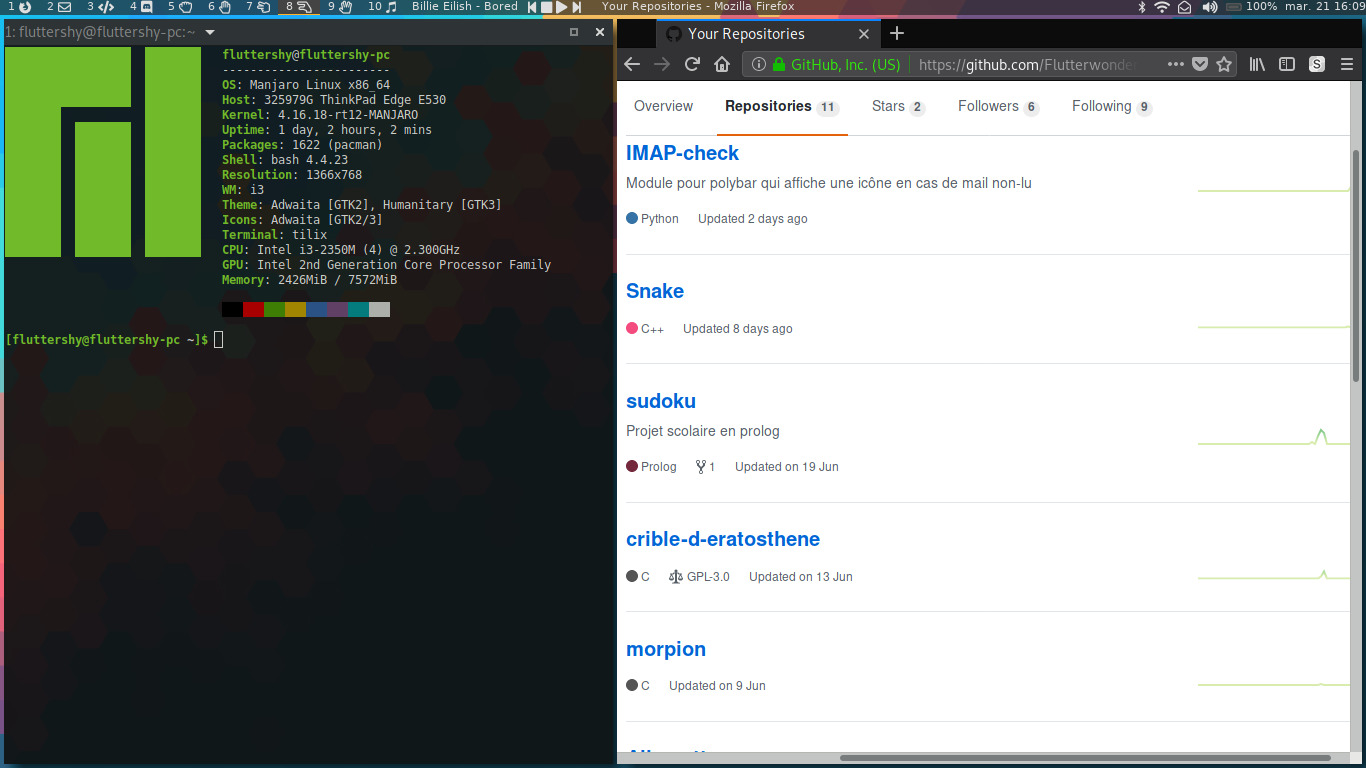Screen dimensions: 1366x768
Task: Switch to workspace 3 code icon
Action: 100,7
